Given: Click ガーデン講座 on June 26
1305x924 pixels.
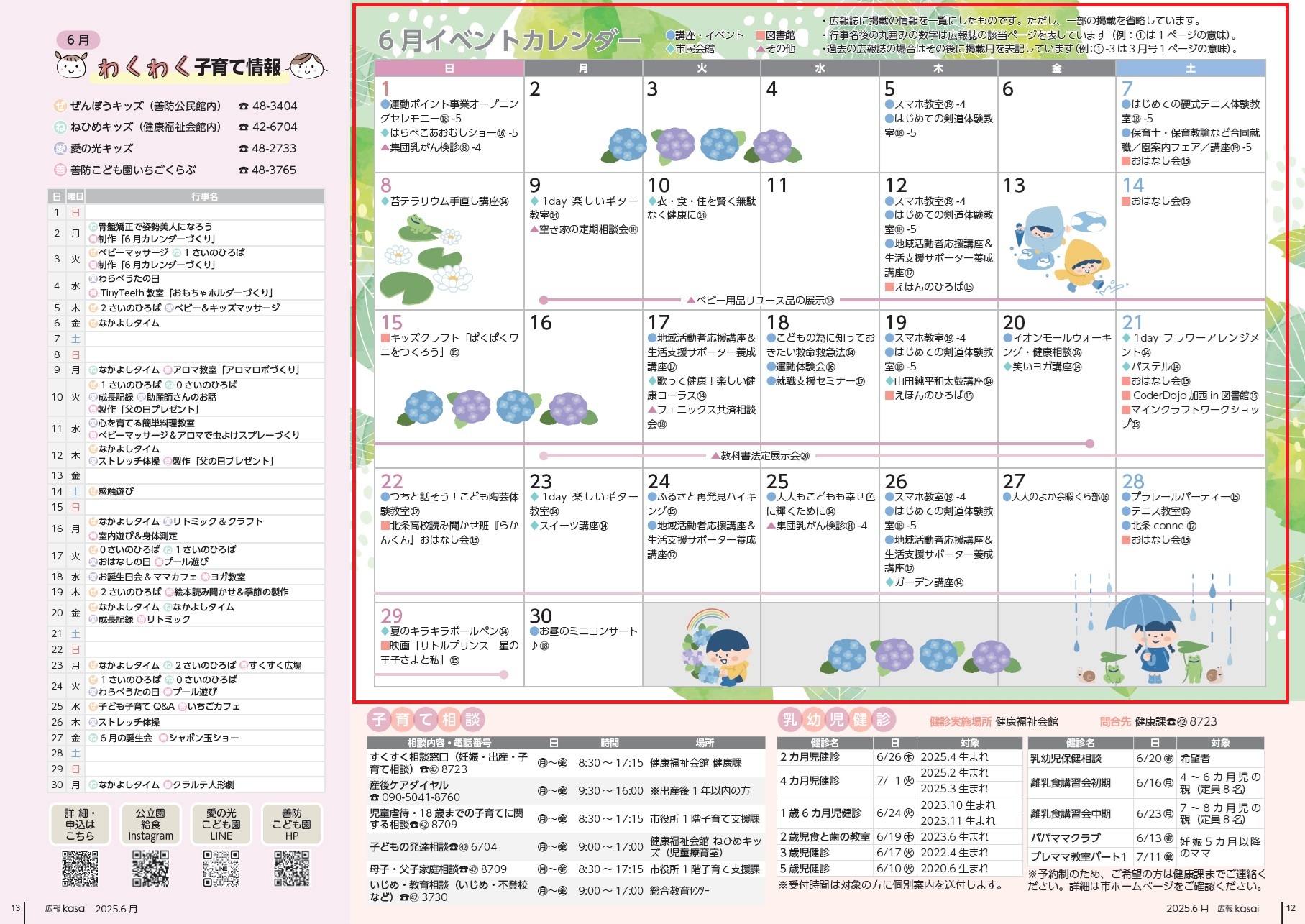Looking at the screenshot, I should (x=925, y=582).
